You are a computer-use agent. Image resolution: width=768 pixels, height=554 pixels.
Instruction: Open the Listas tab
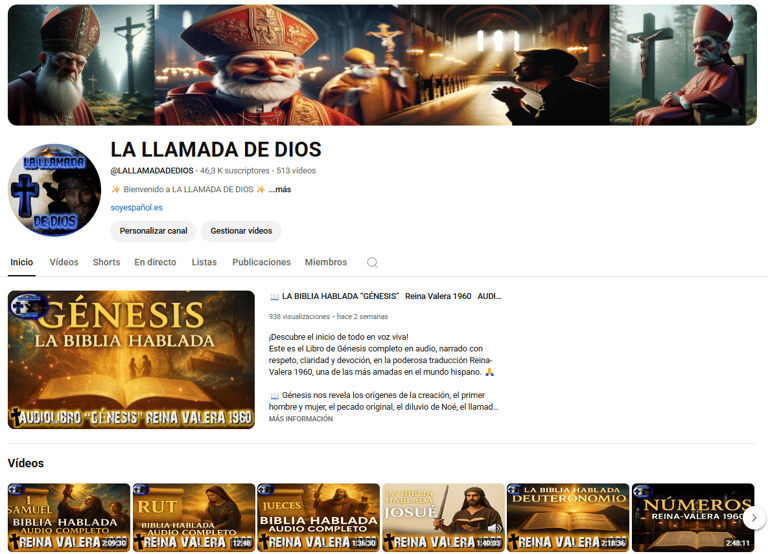tap(204, 263)
